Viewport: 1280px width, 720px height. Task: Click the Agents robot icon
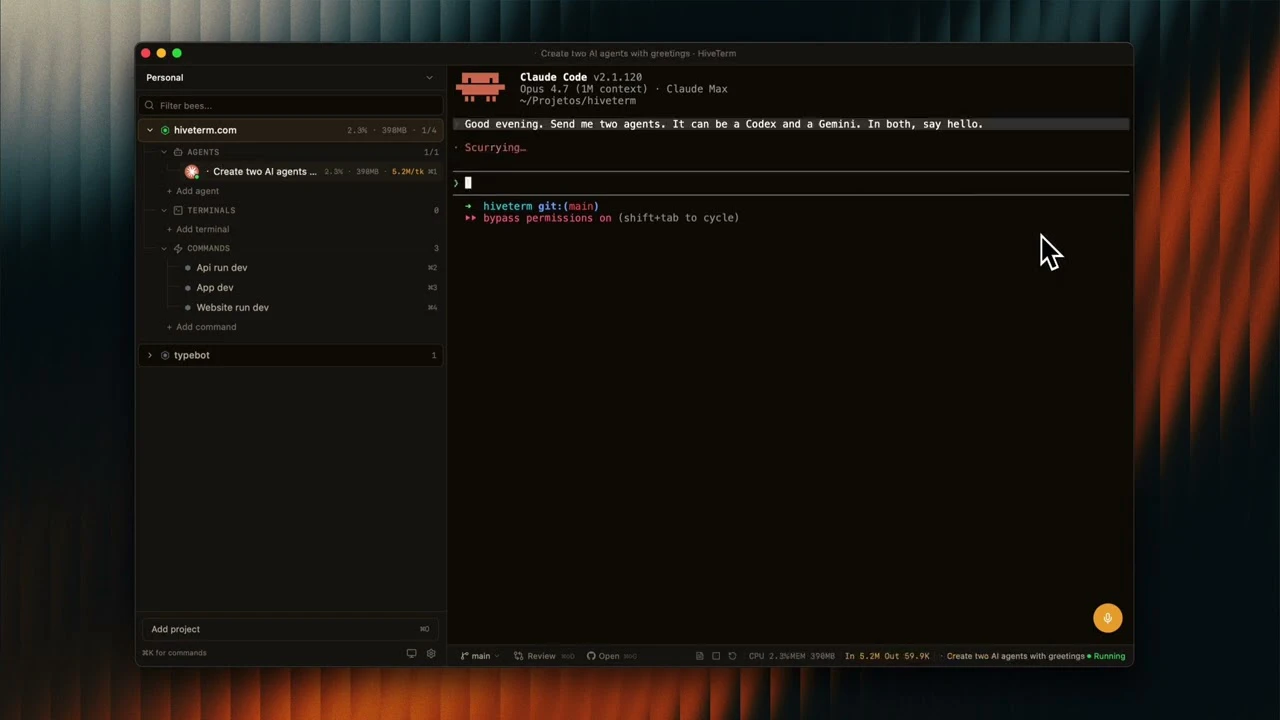pyautogui.click(x=178, y=152)
